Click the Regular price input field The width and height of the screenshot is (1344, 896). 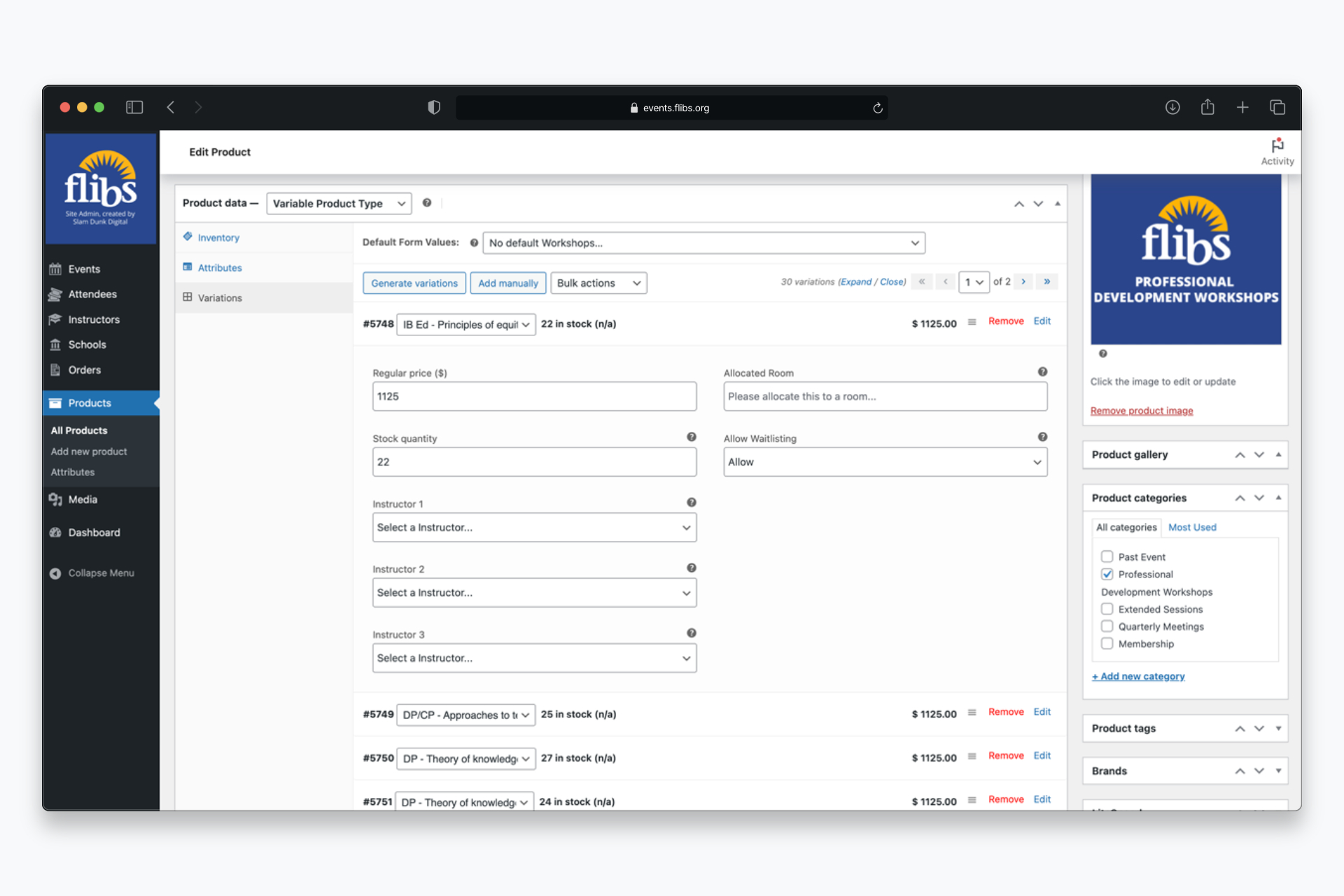pyautogui.click(x=534, y=396)
